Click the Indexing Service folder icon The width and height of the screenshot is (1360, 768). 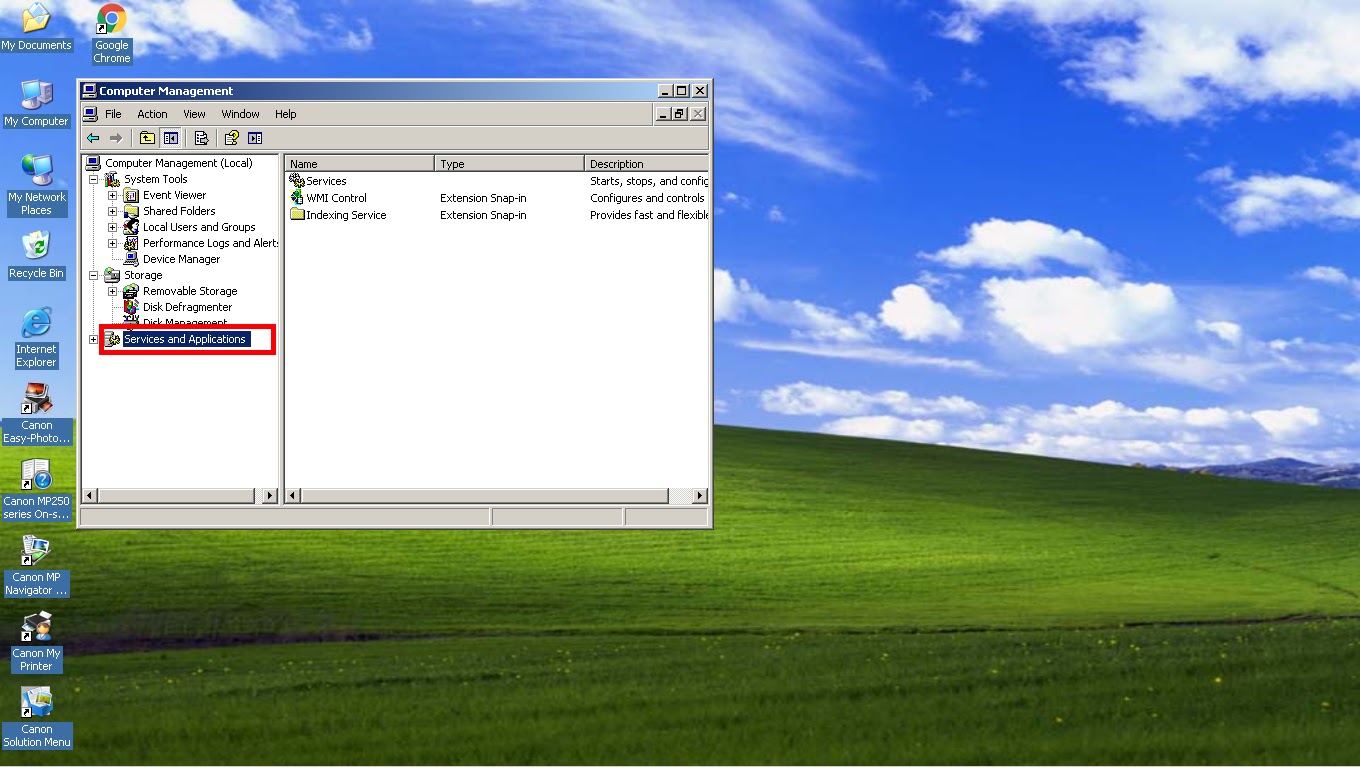(297, 215)
